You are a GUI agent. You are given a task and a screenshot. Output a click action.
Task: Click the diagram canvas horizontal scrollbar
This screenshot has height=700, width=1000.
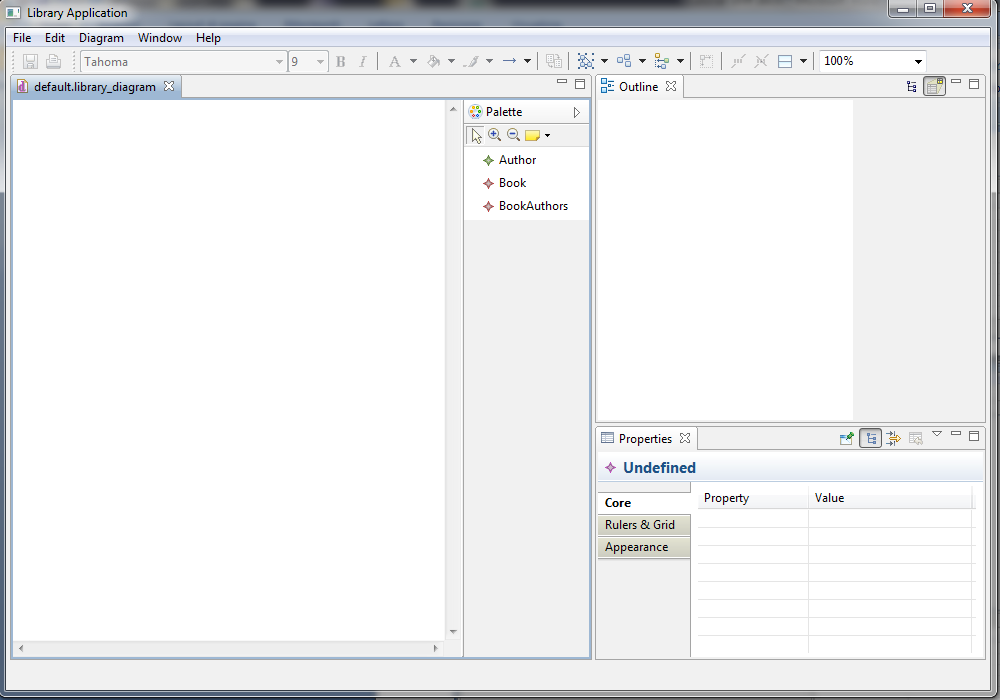pos(227,648)
